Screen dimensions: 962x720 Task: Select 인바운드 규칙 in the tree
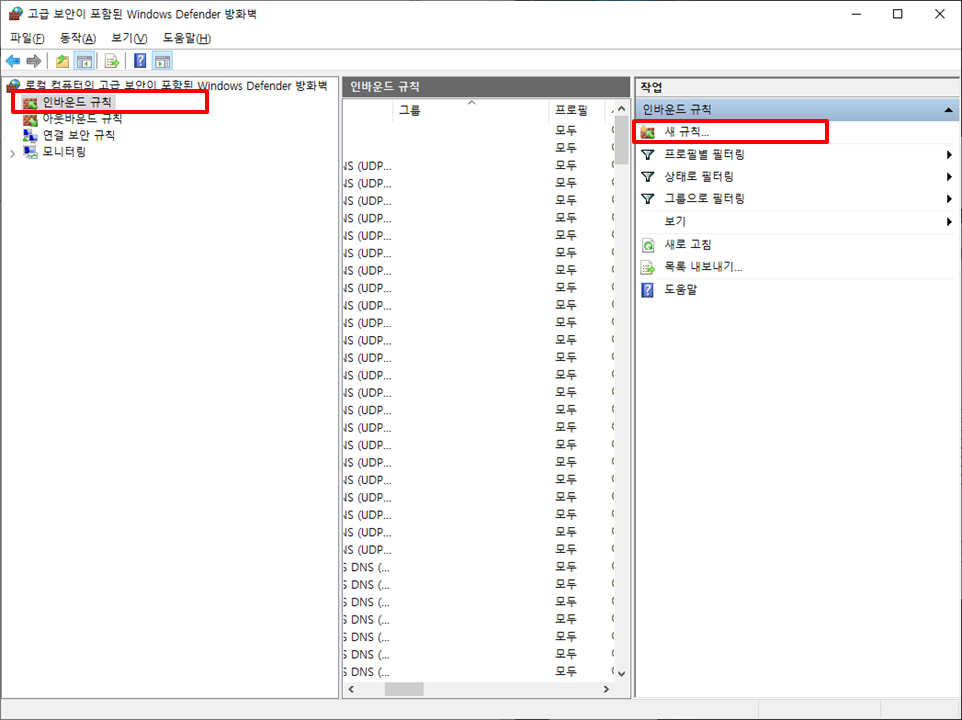[x=77, y=102]
